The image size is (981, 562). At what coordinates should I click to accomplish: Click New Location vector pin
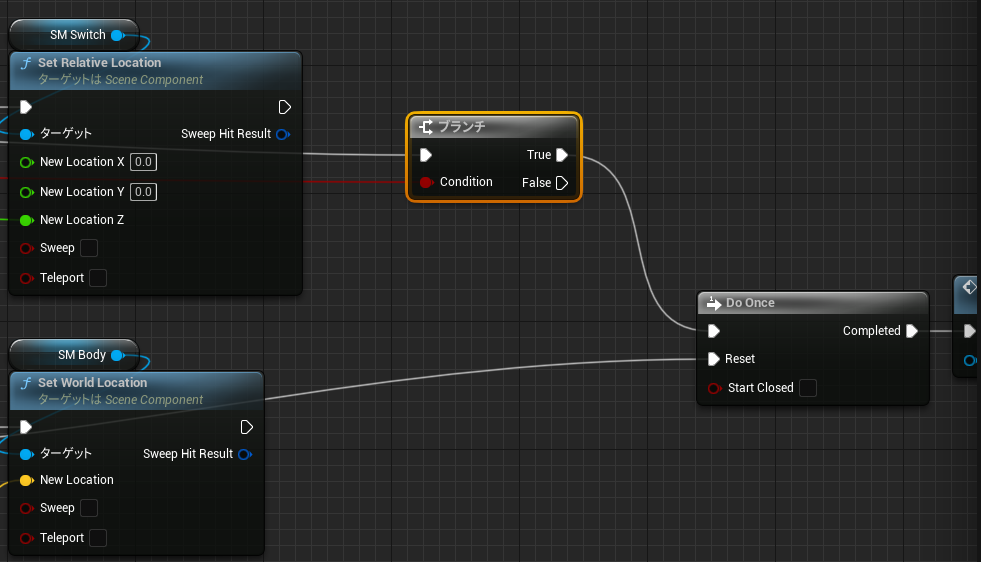coord(26,480)
